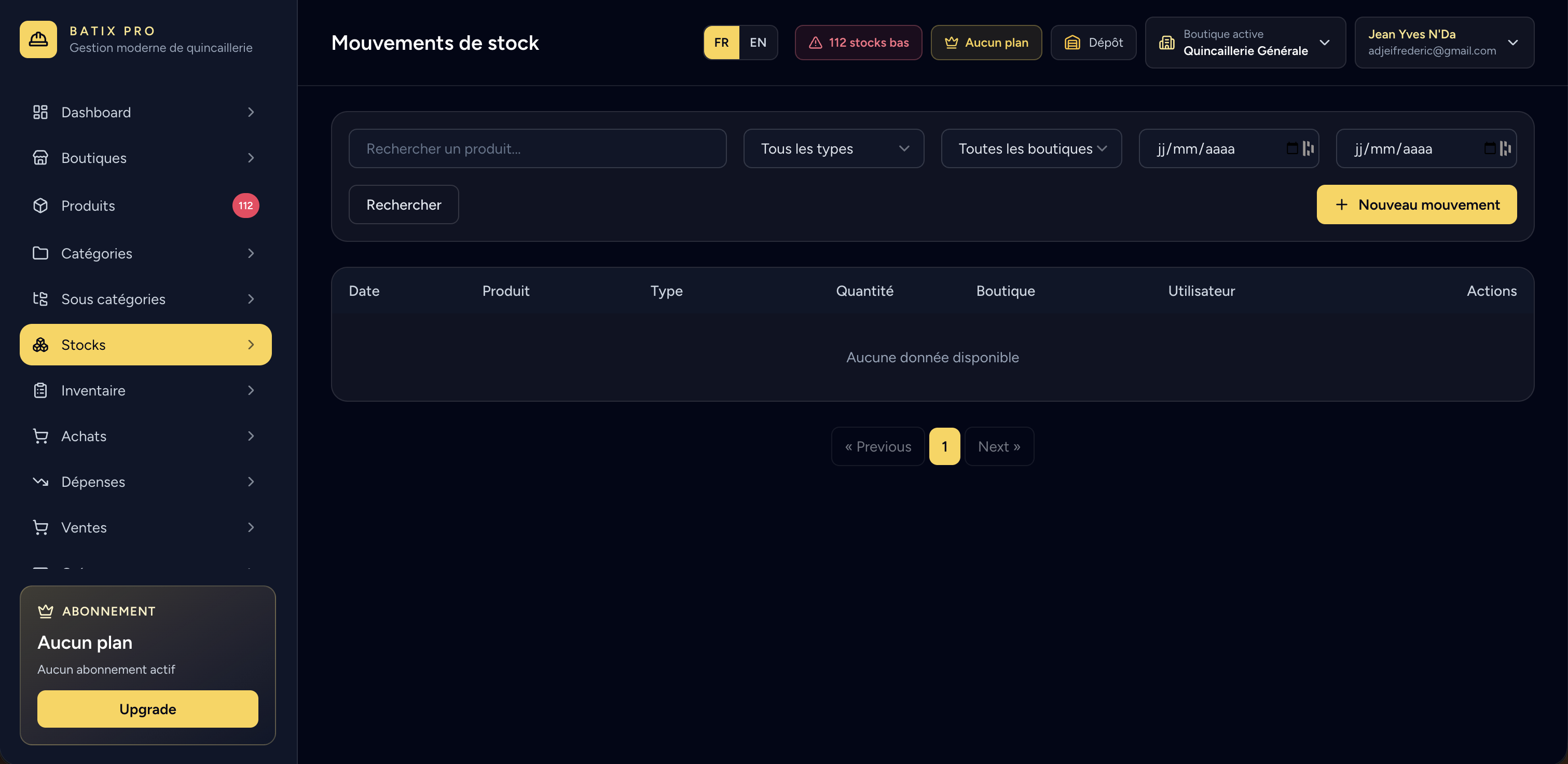This screenshot has height=764, width=1568.
Task: Click the Boutiques store icon in sidebar
Action: [40, 158]
